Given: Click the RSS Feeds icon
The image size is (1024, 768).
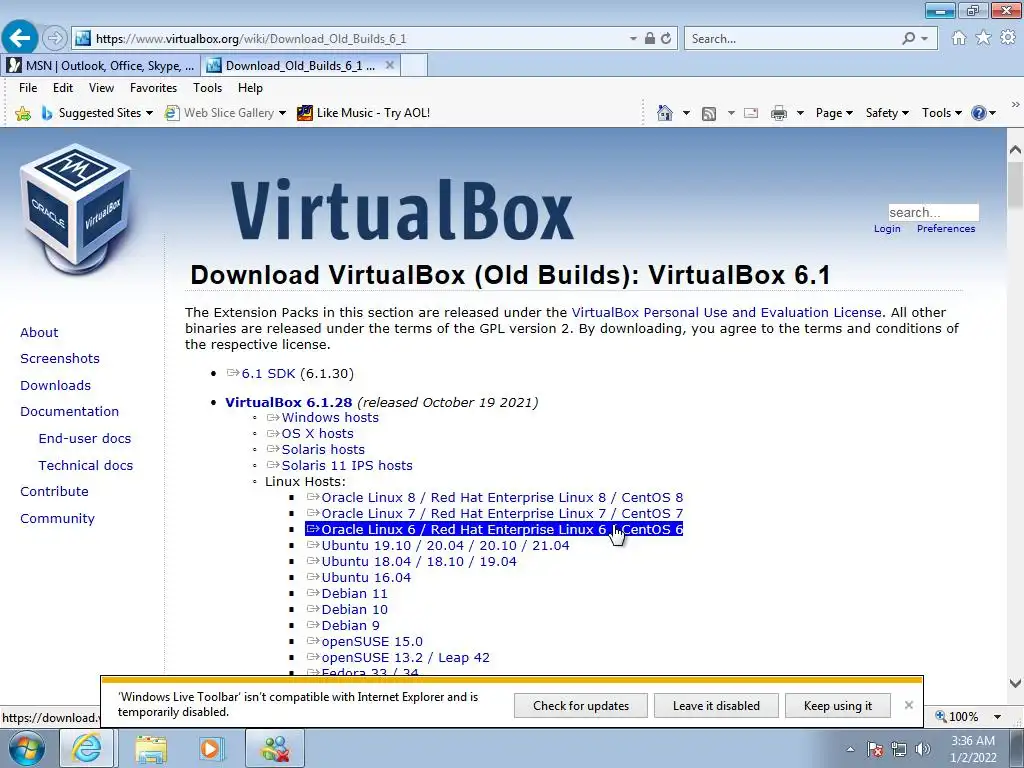Looking at the screenshot, I should point(709,114).
